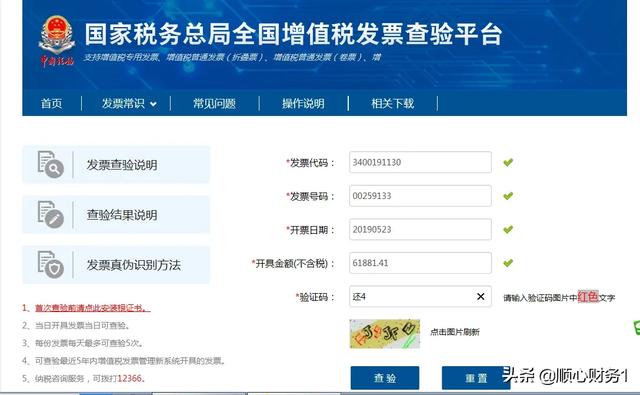The width and height of the screenshot is (640, 395).
Task: Click green checkmark beside 发票代码
Action: coord(508,162)
